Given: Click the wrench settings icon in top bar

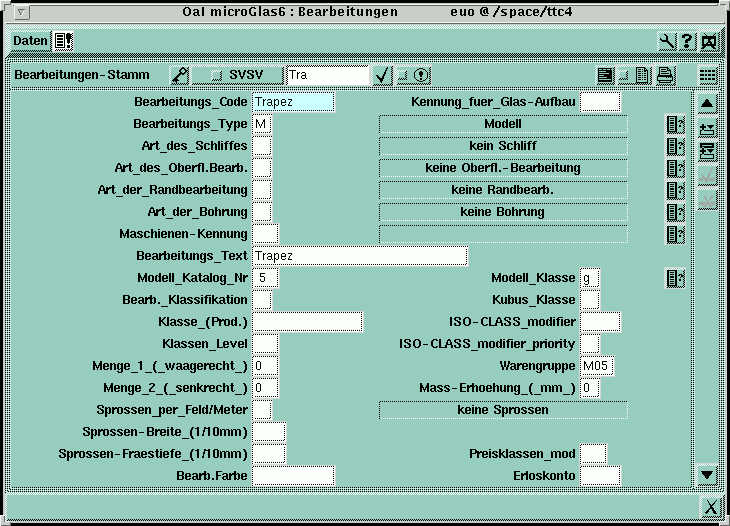Looking at the screenshot, I should point(667,41).
